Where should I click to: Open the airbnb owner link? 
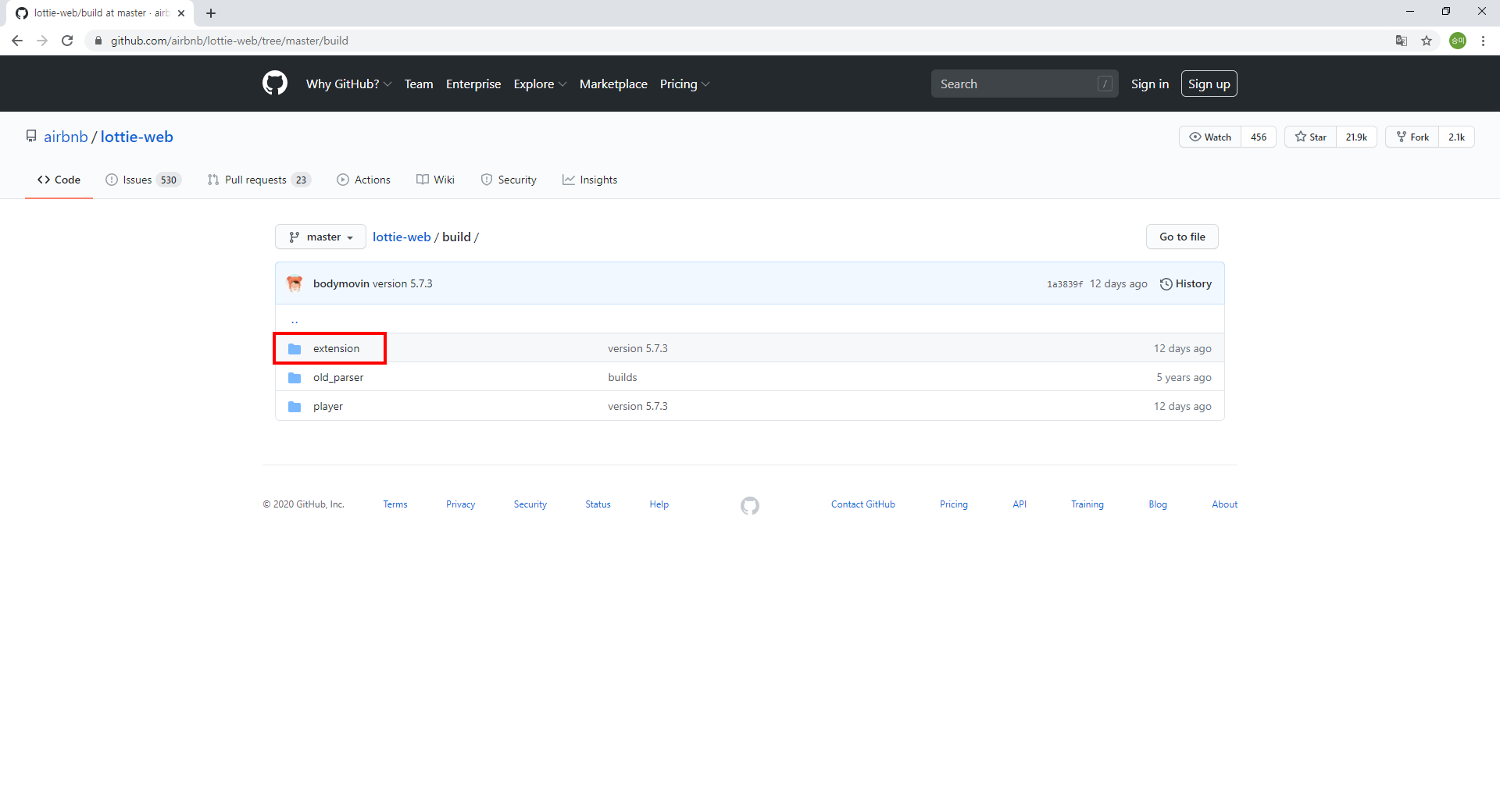click(x=66, y=137)
